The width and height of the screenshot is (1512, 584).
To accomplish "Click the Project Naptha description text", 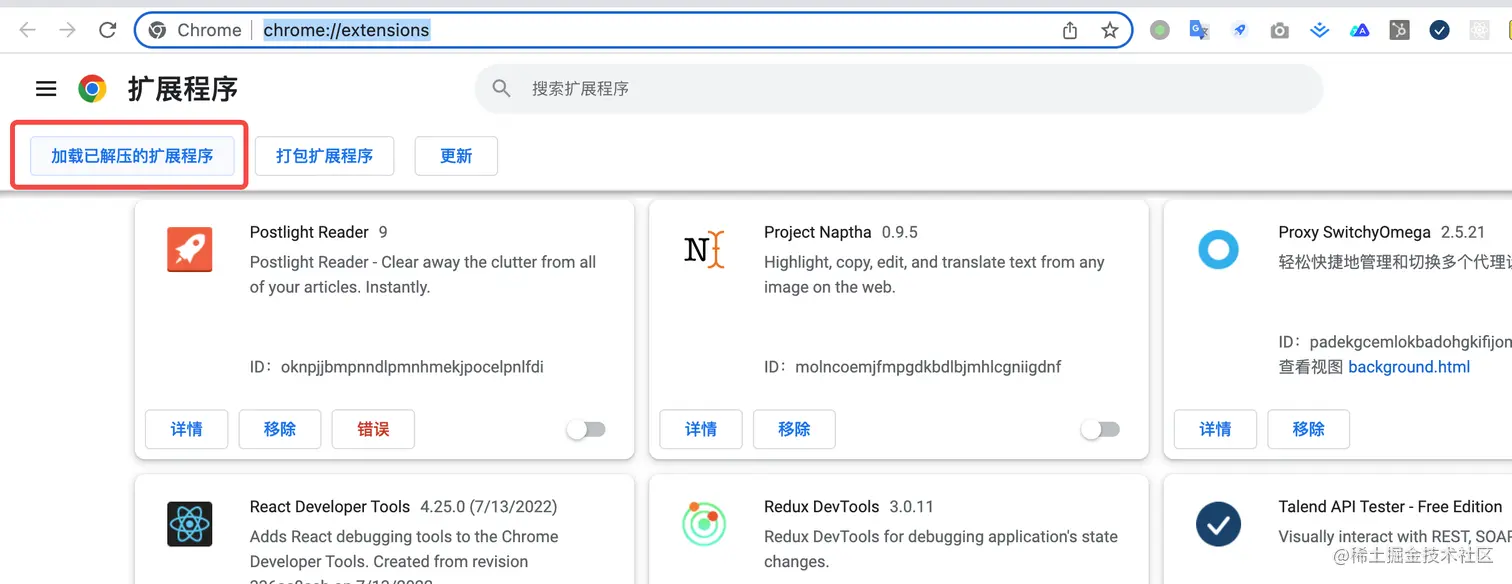I will [934, 275].
